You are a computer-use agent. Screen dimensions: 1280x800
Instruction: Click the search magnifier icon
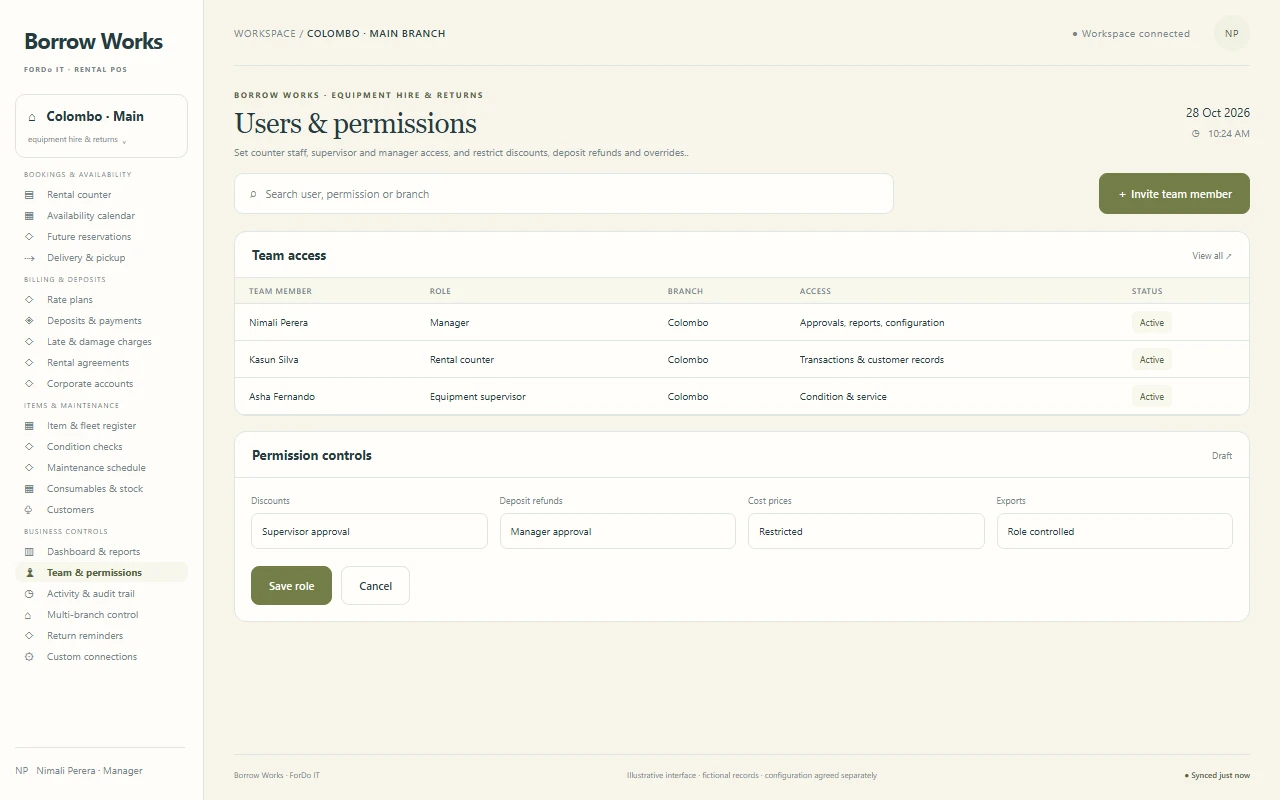(253, 194)
